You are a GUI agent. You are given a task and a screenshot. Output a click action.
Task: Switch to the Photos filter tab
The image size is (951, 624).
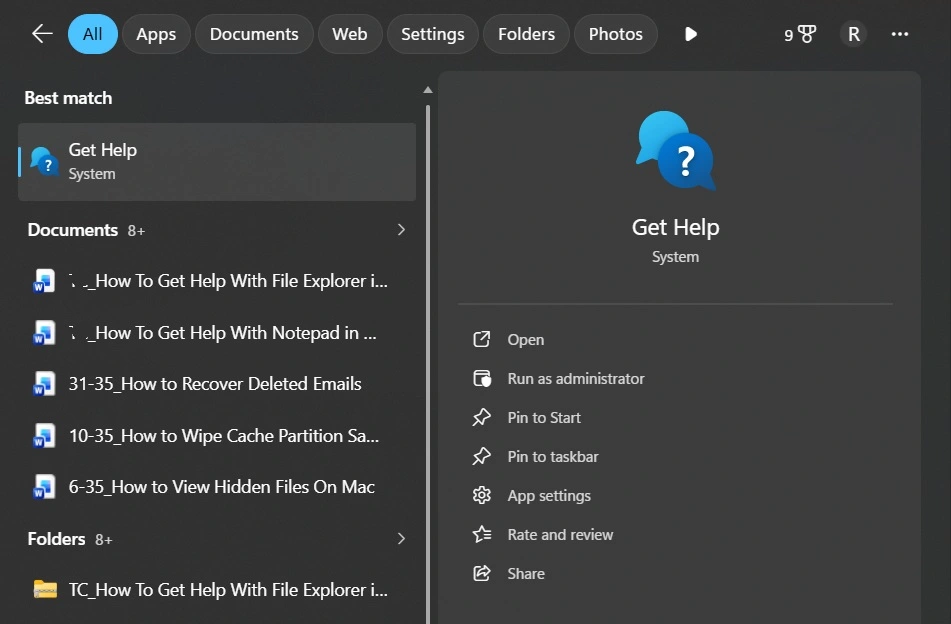pyautogui.click(x=616, y=34)
